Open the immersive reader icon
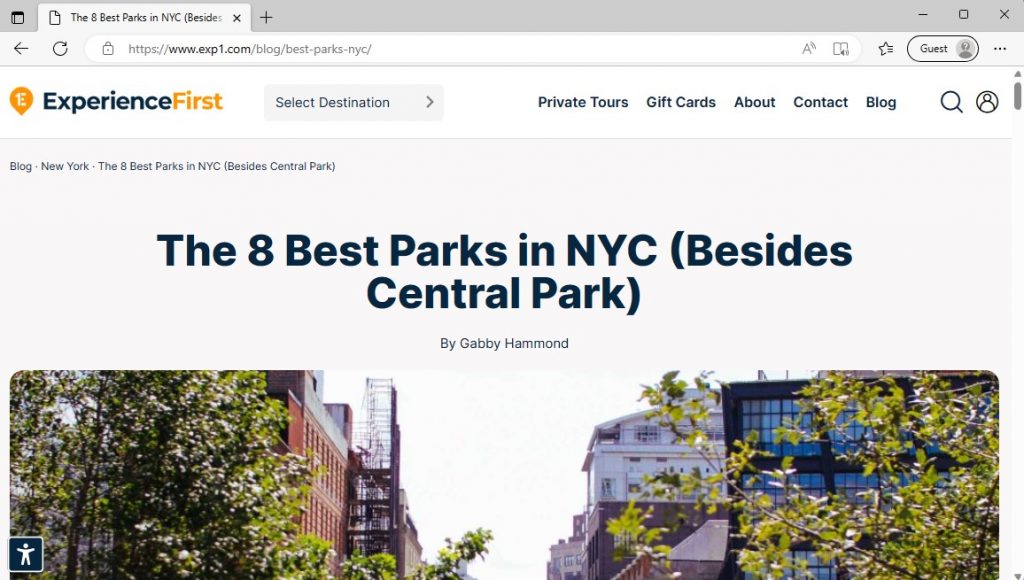 [x=841, y=48]
